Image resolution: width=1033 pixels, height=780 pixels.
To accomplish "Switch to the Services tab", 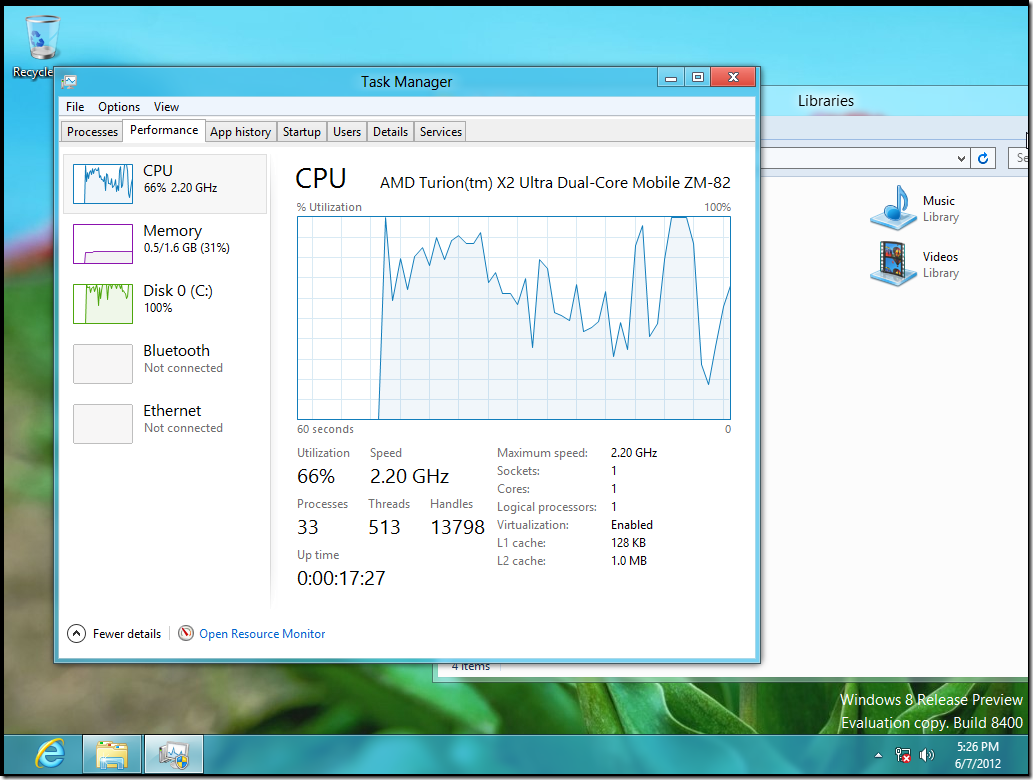I will pos(441,132).
